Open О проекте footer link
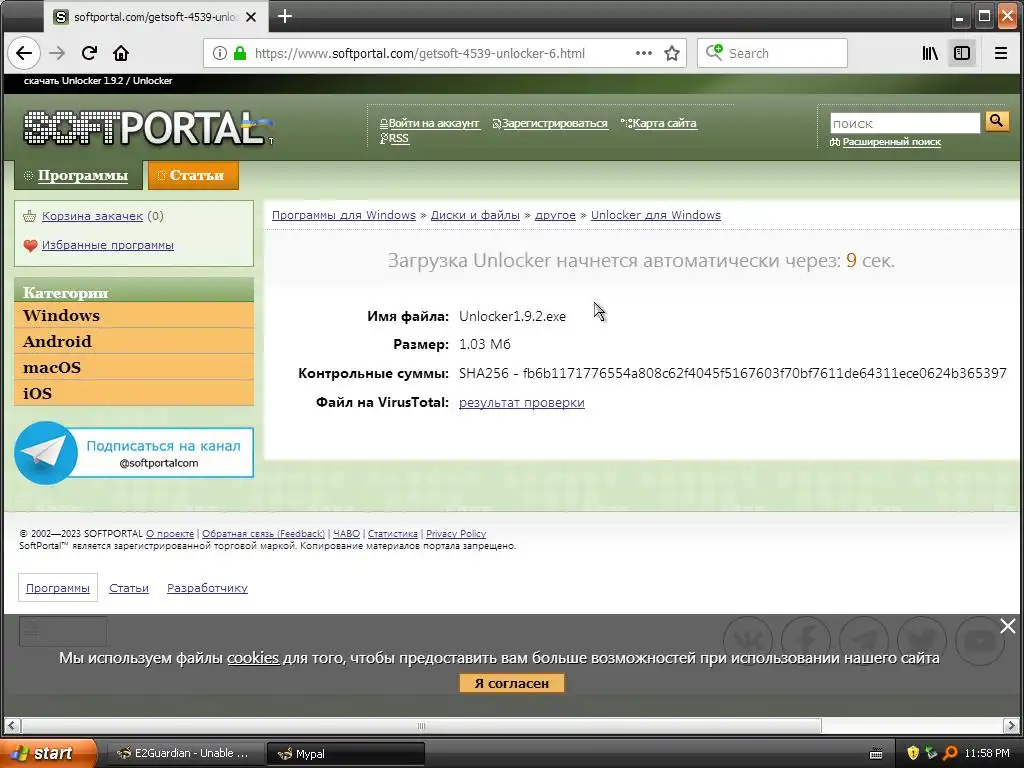The height and width of the screenshot is (768, 1024). (x=170, y=534)
